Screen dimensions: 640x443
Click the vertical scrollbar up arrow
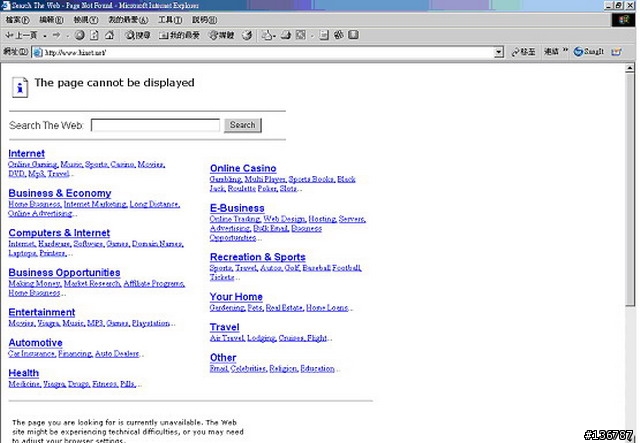(630, 69)
